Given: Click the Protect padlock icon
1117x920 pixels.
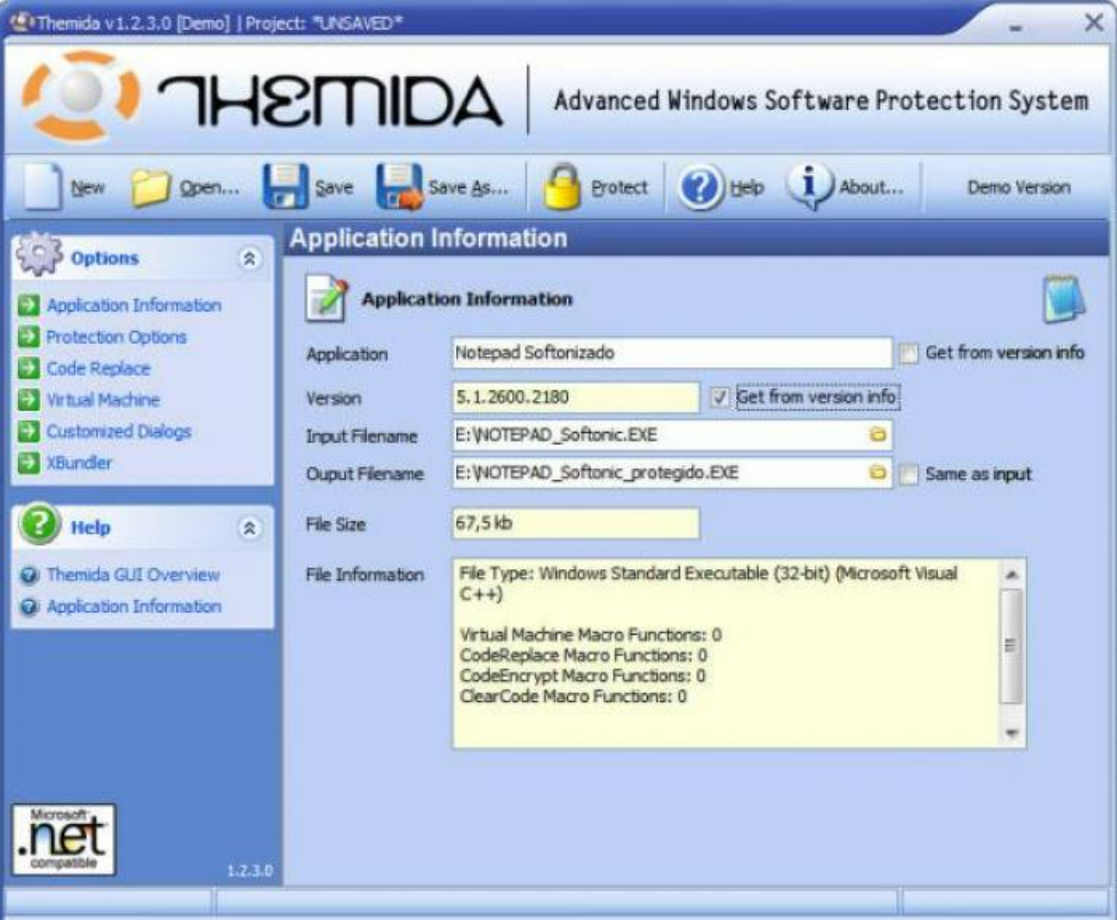Looking at the screenshot, I should coord(562,187).
